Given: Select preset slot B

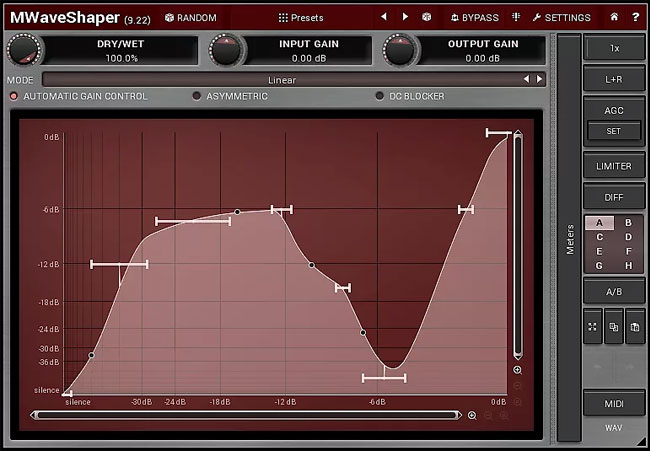Looking at the screenshot, I should (628, 223).
